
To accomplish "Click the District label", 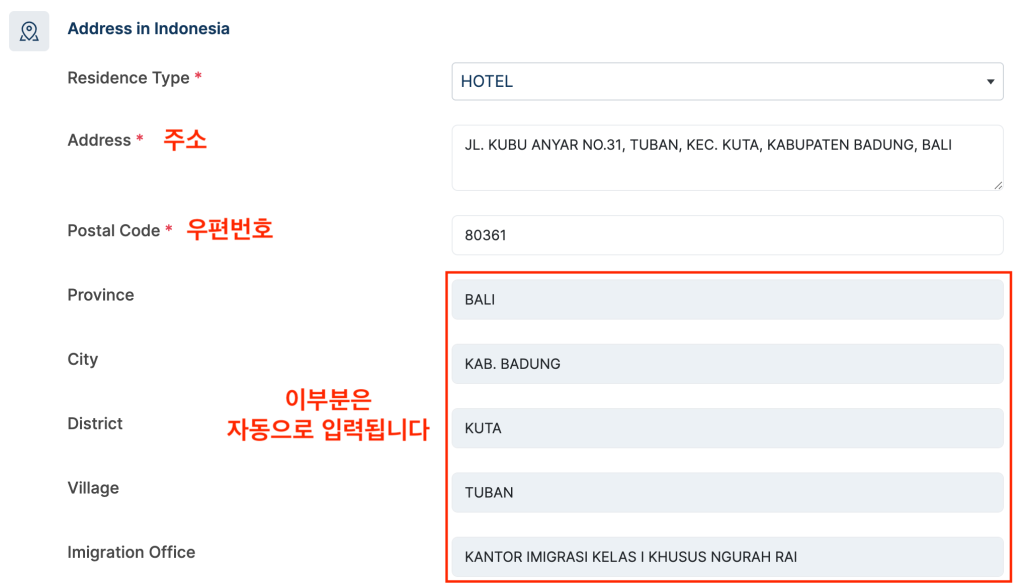I will [95, 424].
